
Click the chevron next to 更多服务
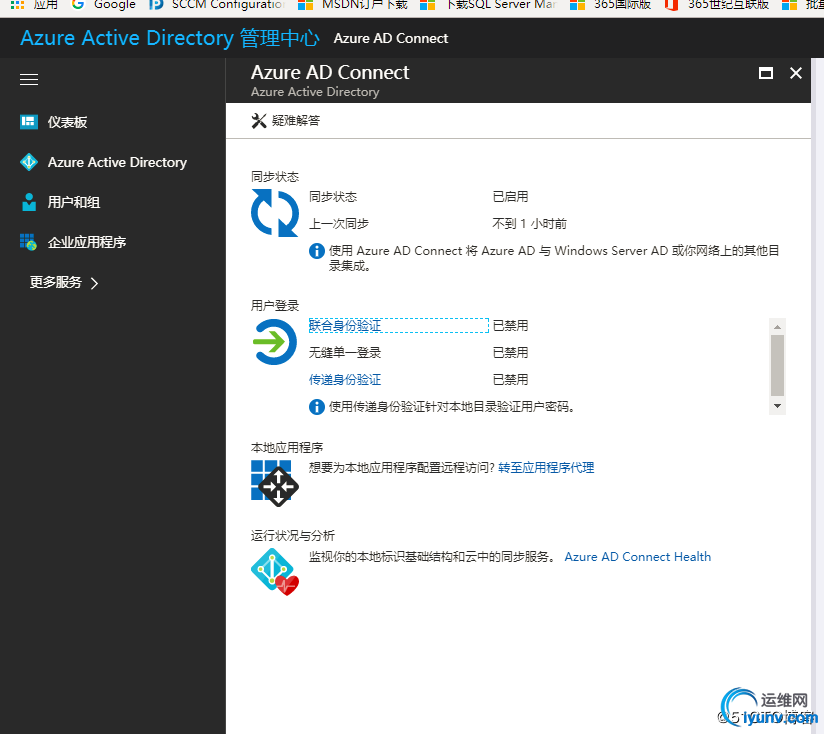coord(95,283)
